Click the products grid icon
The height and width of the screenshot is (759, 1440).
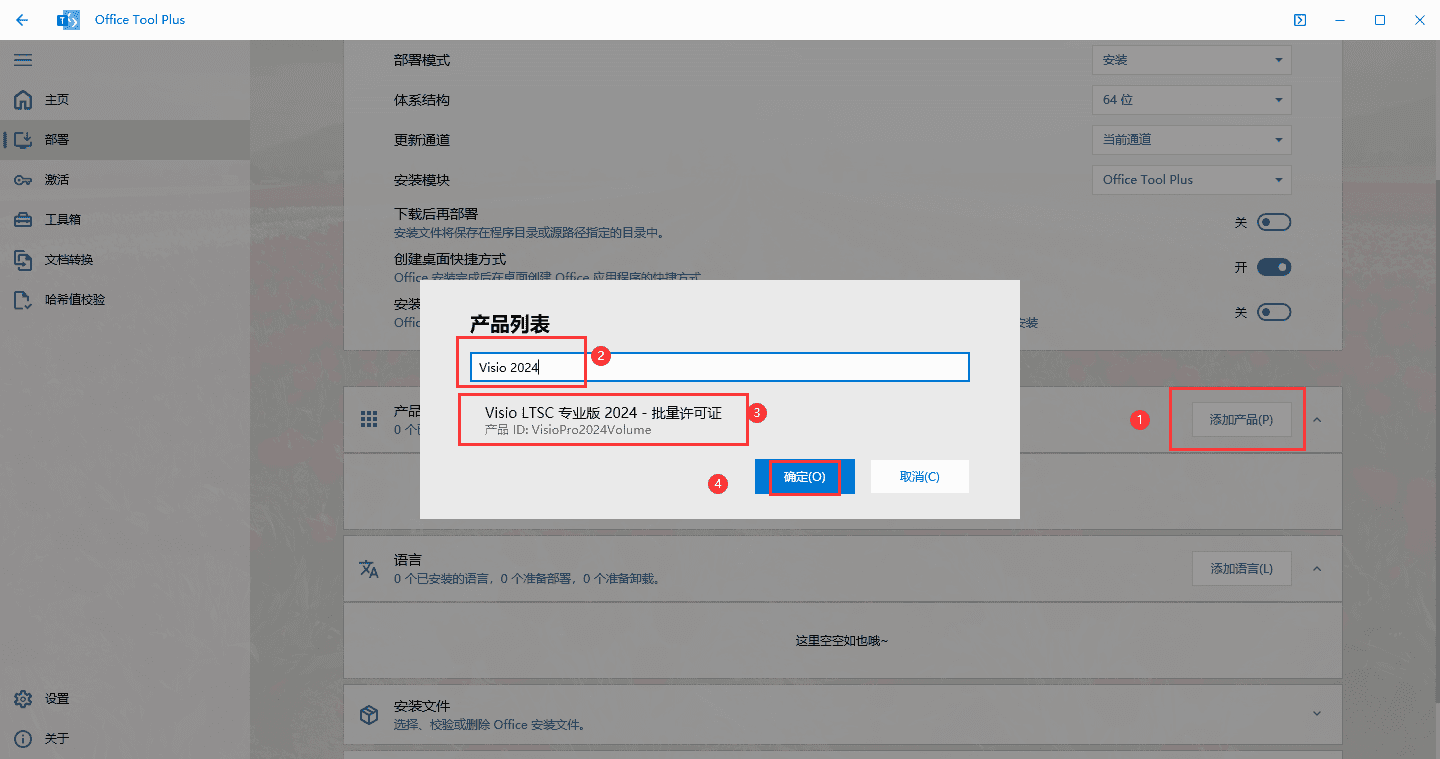coord(369,419)
